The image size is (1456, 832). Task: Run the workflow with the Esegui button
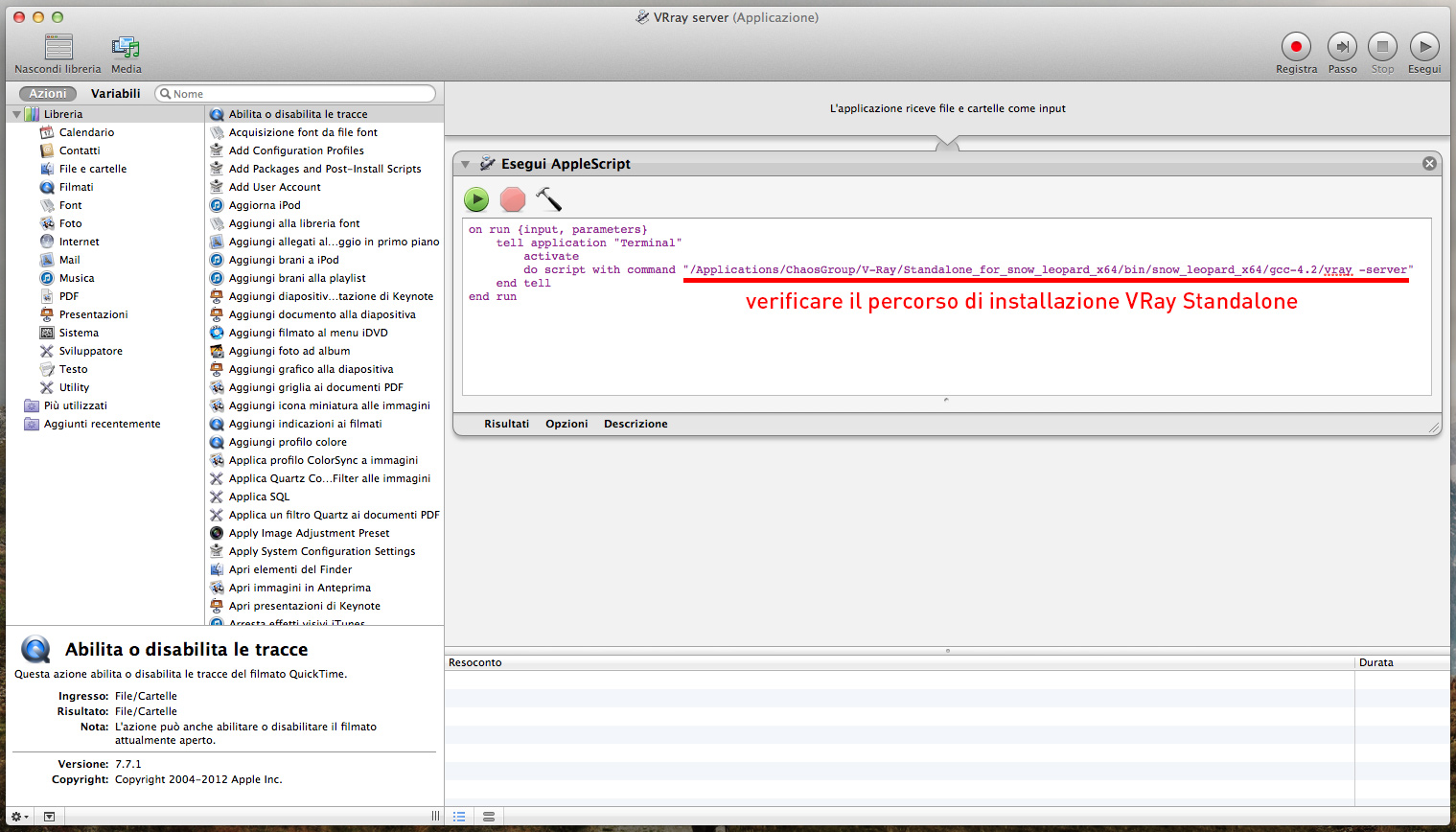tap(1424, 54)
